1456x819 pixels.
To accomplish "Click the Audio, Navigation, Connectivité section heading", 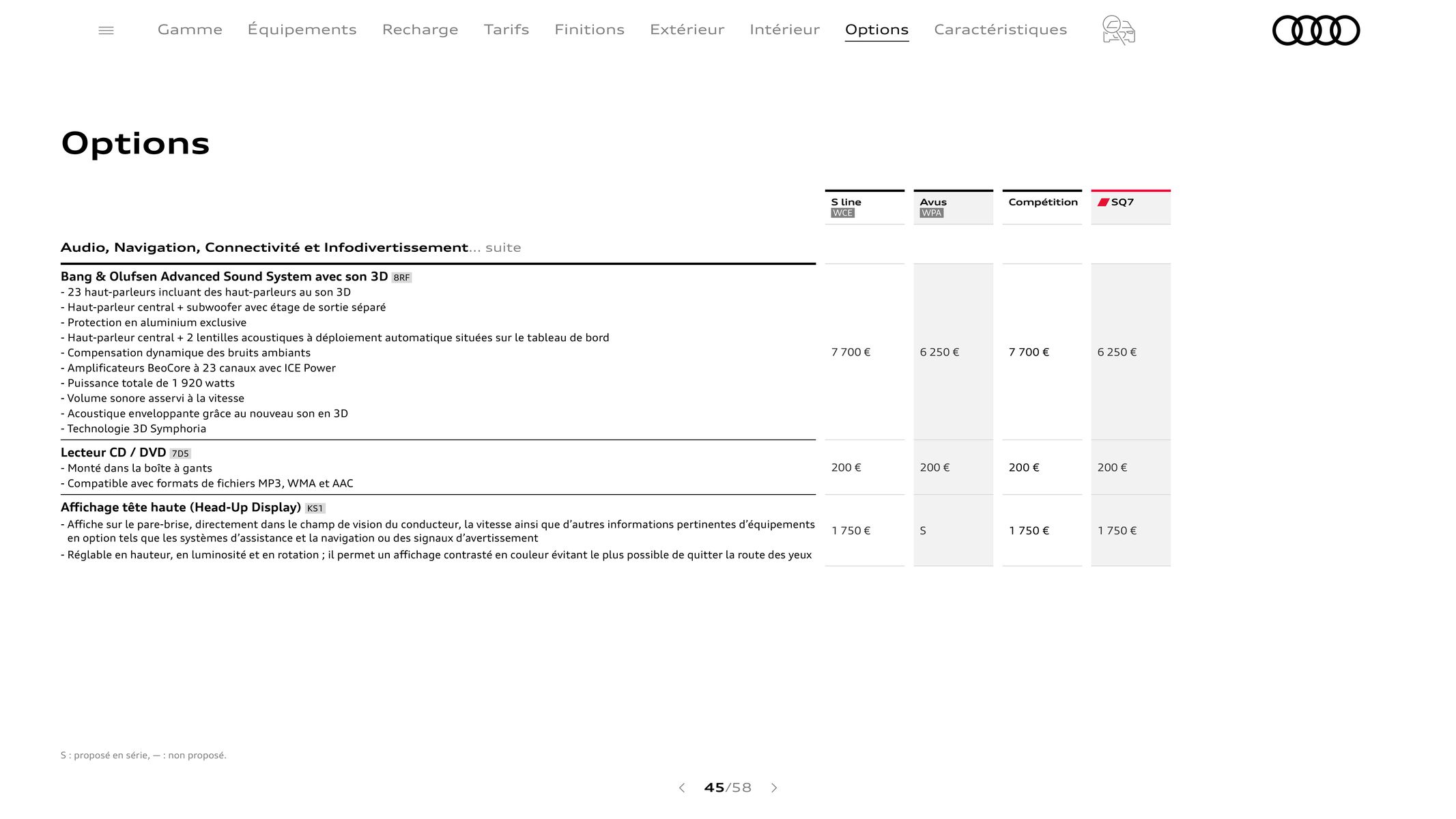I will pos(291,247).
